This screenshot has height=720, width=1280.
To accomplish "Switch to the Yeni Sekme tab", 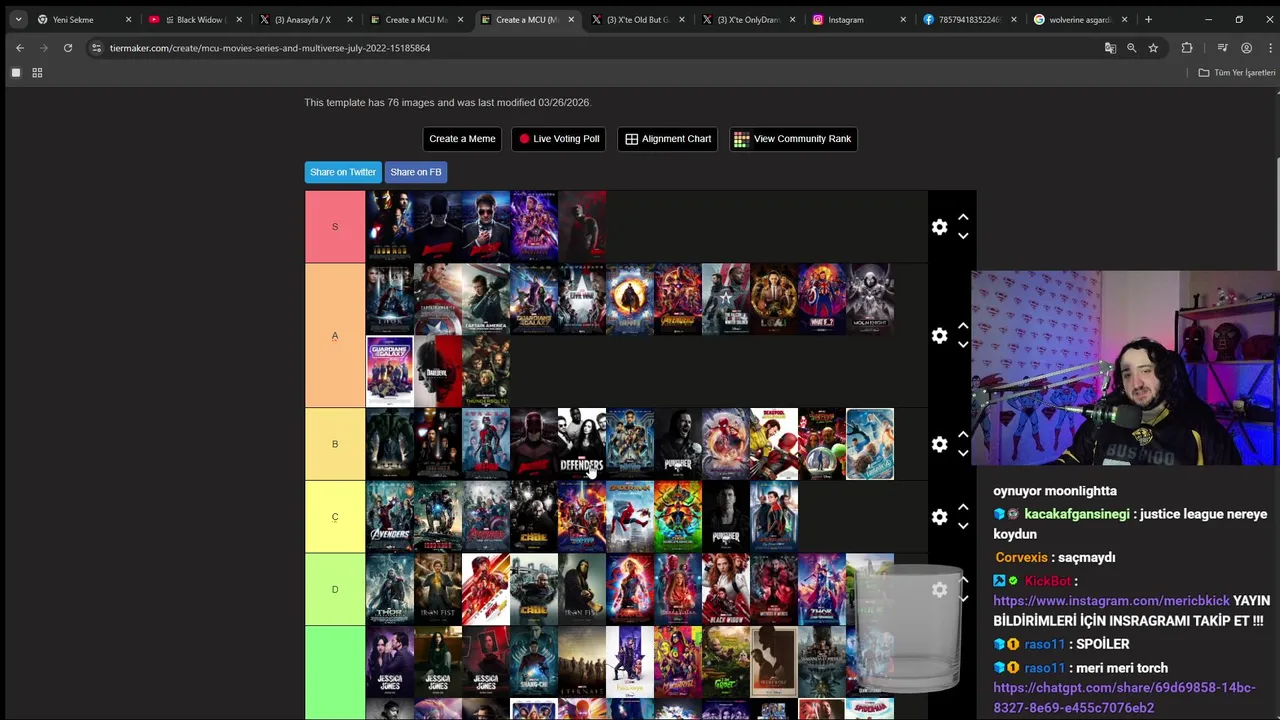I will [x=82, y=19].
